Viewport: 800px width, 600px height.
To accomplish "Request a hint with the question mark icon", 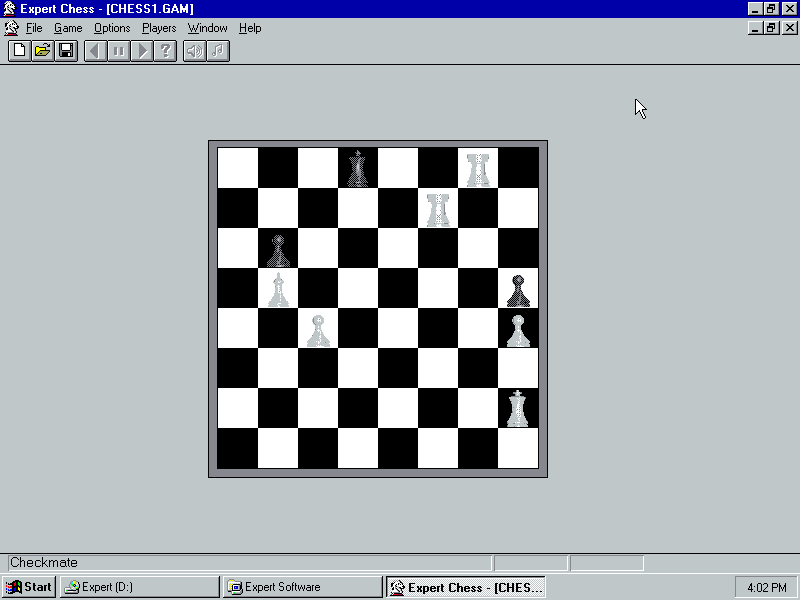I will 166,51.
